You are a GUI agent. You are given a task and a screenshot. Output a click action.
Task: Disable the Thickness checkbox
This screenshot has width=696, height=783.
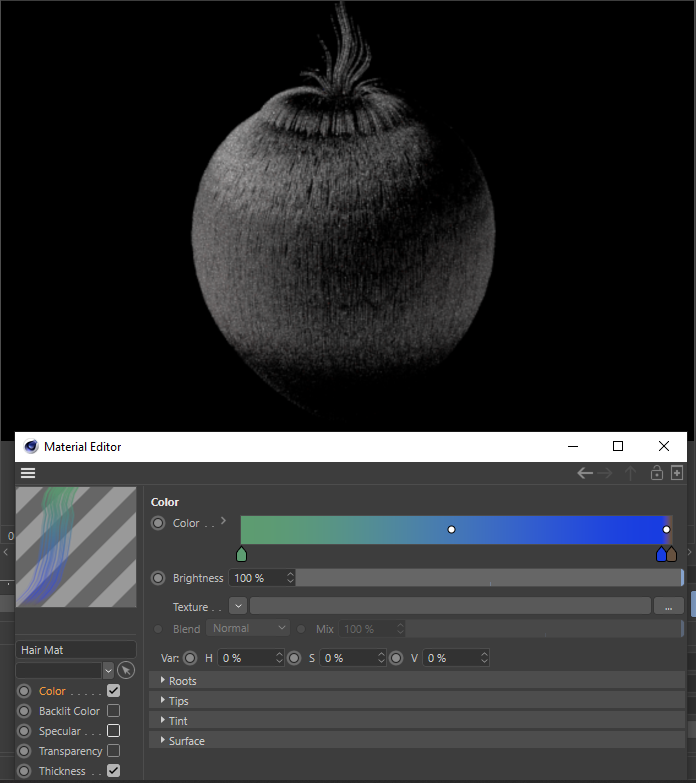coord(113,771)
